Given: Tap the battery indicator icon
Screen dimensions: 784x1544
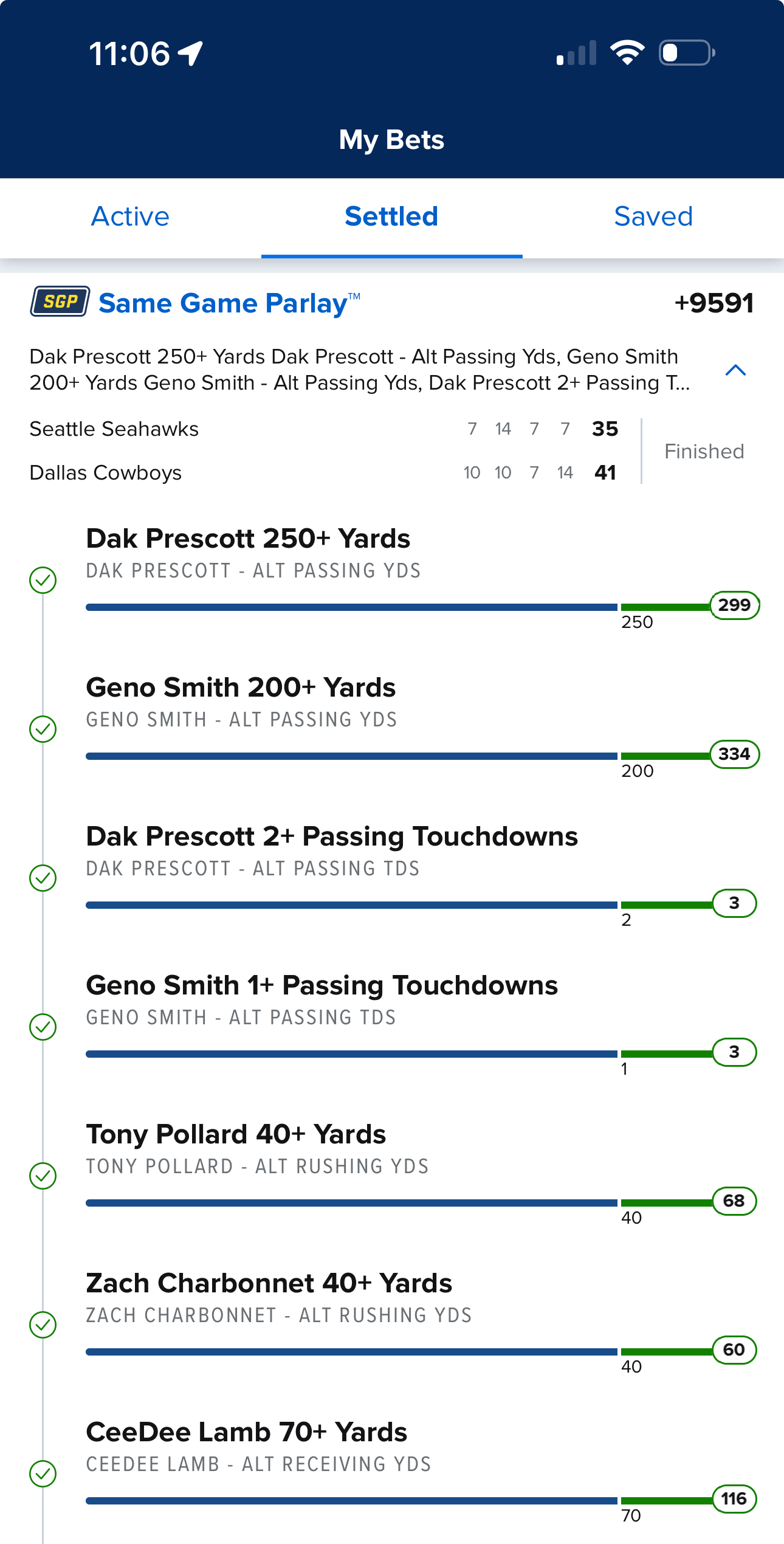Looking at the screenshot, I should click(687, 53).
